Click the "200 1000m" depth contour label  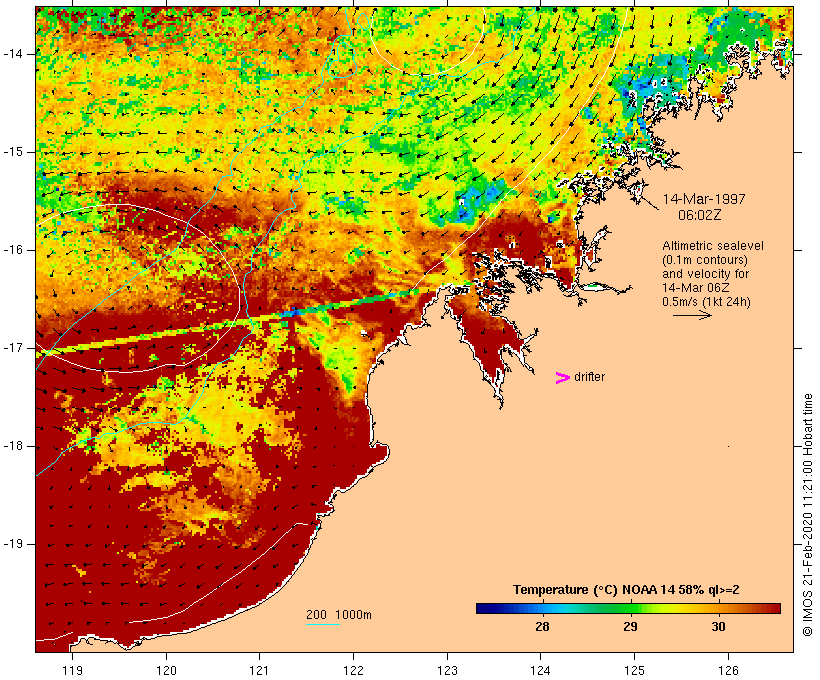339,615
